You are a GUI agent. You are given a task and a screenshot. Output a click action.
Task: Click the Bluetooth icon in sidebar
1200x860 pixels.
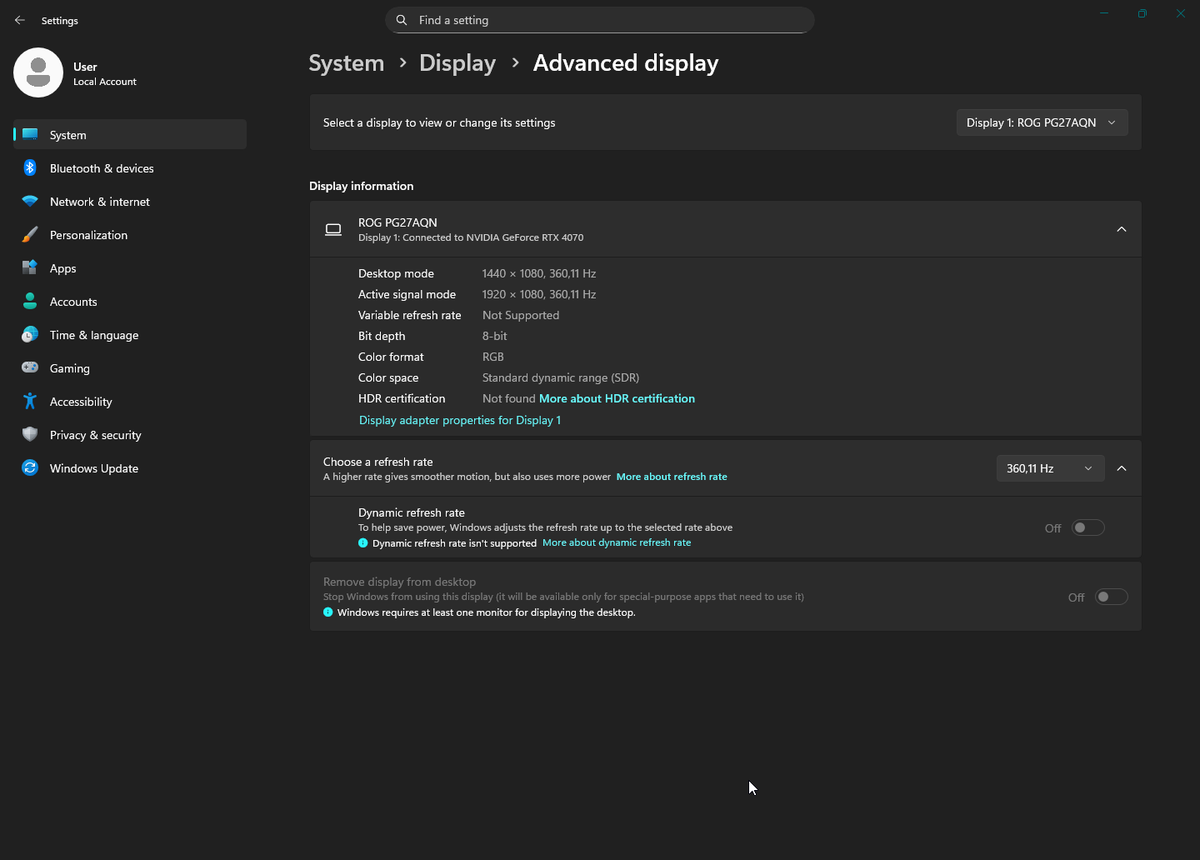pos(30,168)
